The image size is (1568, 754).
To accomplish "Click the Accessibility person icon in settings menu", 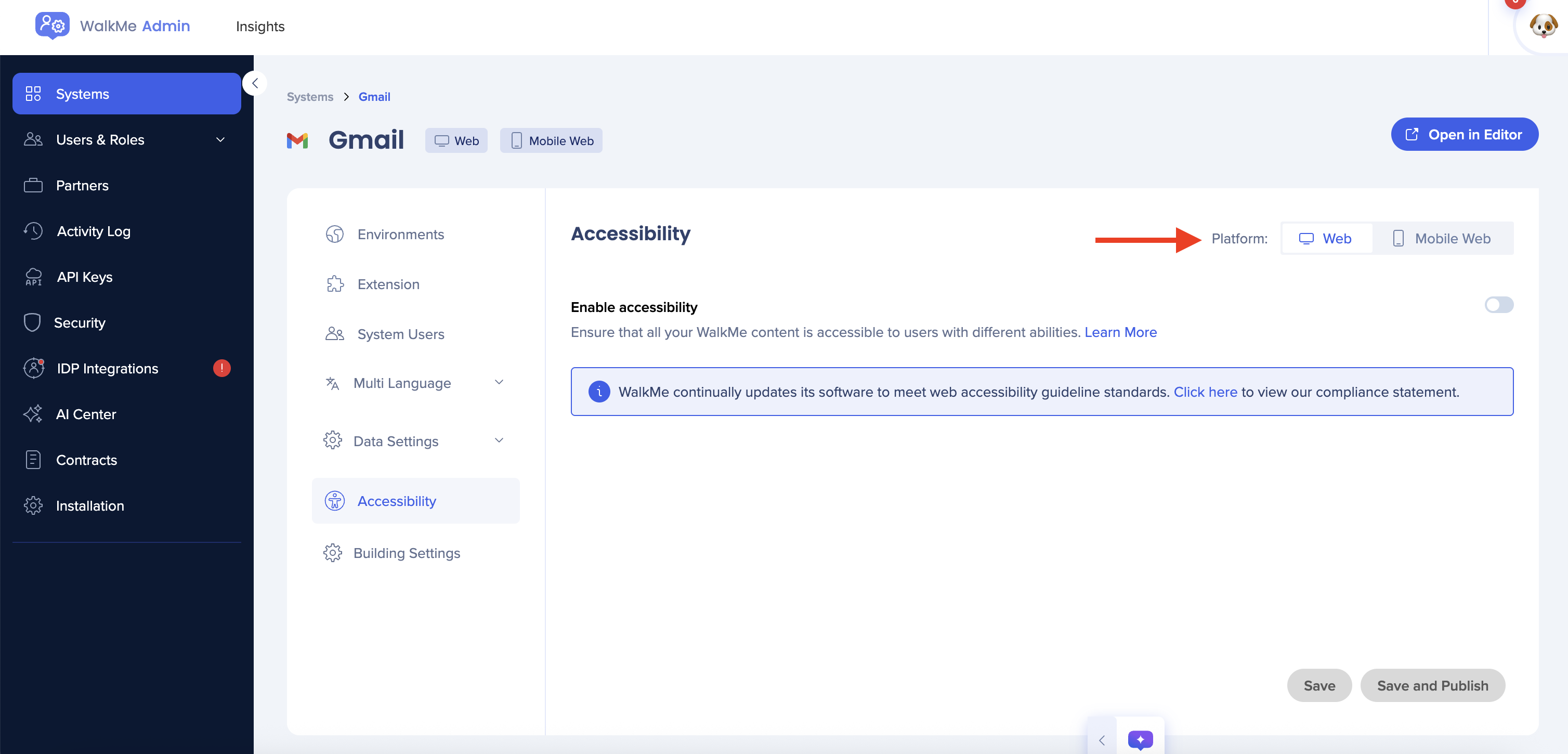I will tap(335, 501).
